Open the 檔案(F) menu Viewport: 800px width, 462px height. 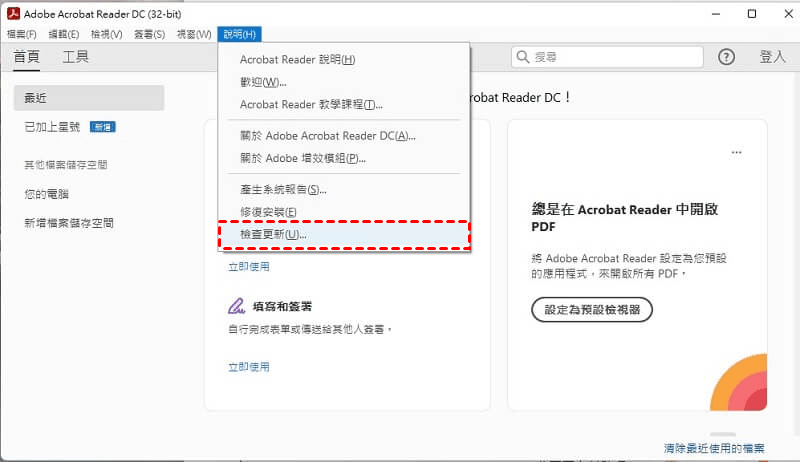tap(21, 34)
